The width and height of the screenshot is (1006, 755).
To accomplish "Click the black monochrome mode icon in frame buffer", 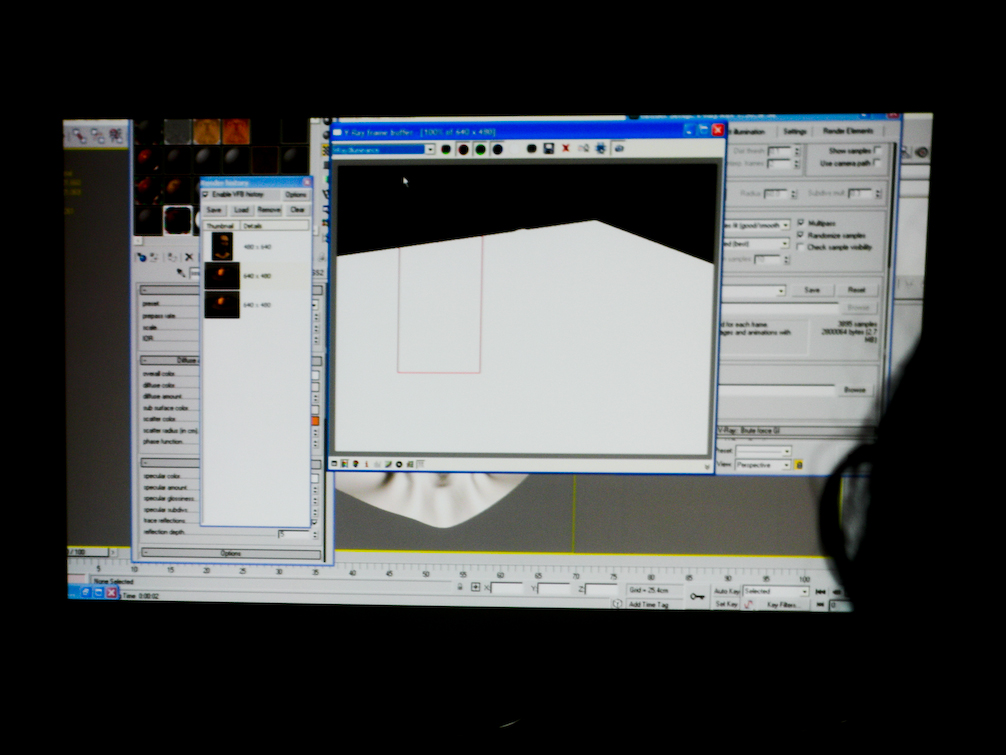I will click(531, 149).
